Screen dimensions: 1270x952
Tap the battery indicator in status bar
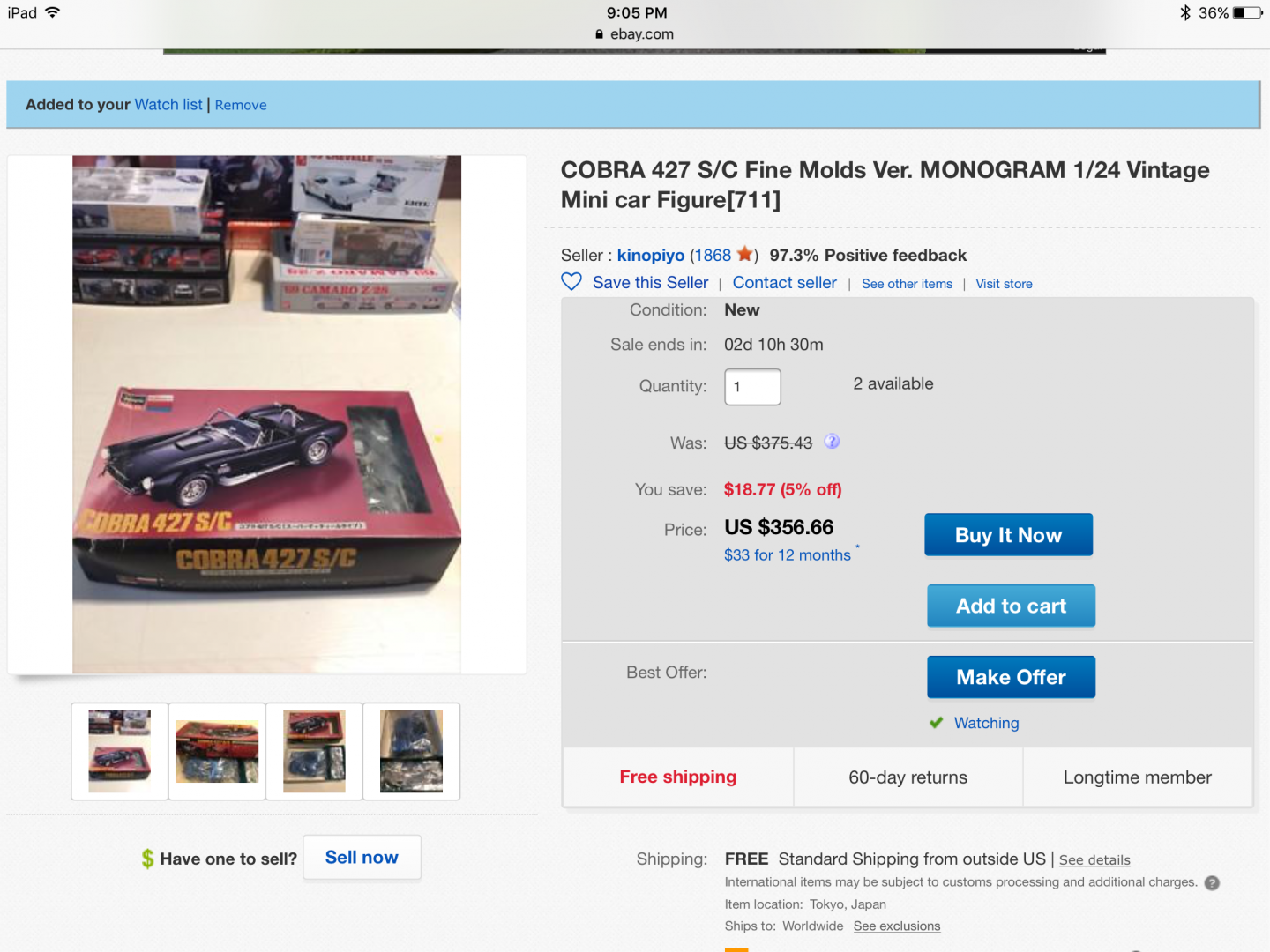click(x=1248, y=13)
